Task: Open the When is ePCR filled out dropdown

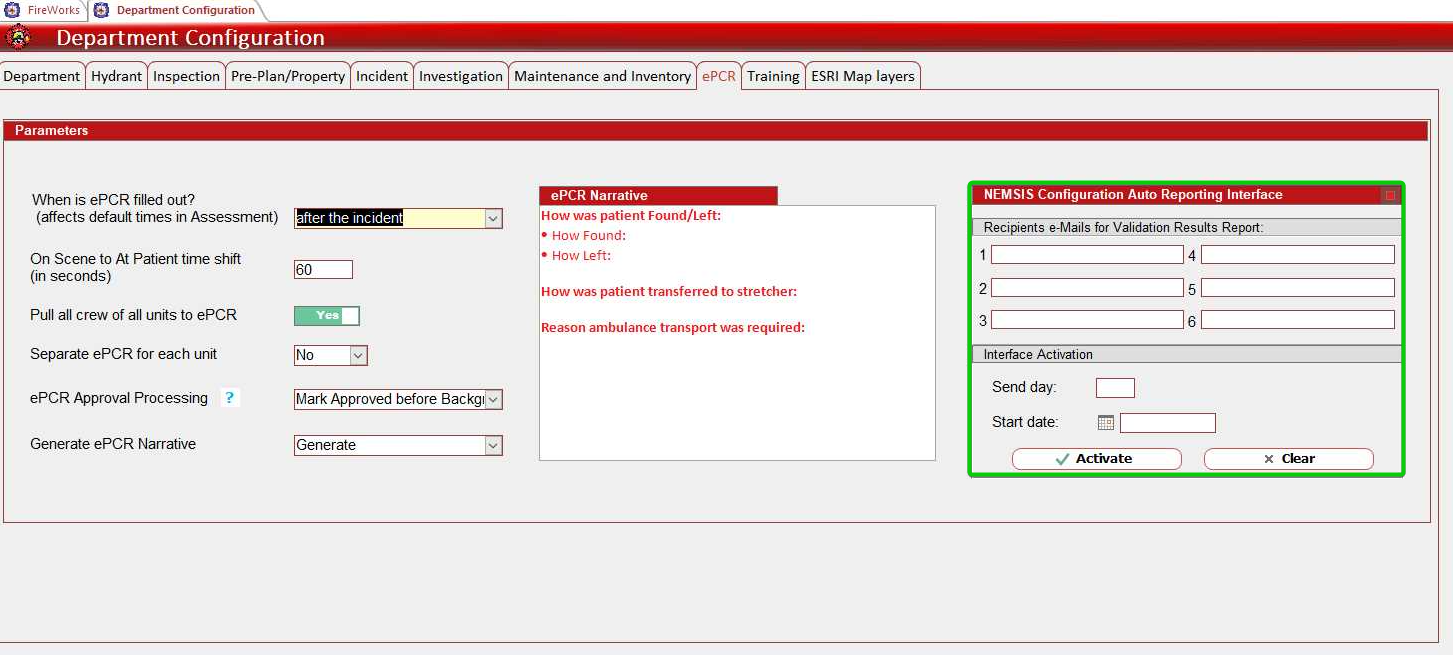Action: (x=492, y=218)
